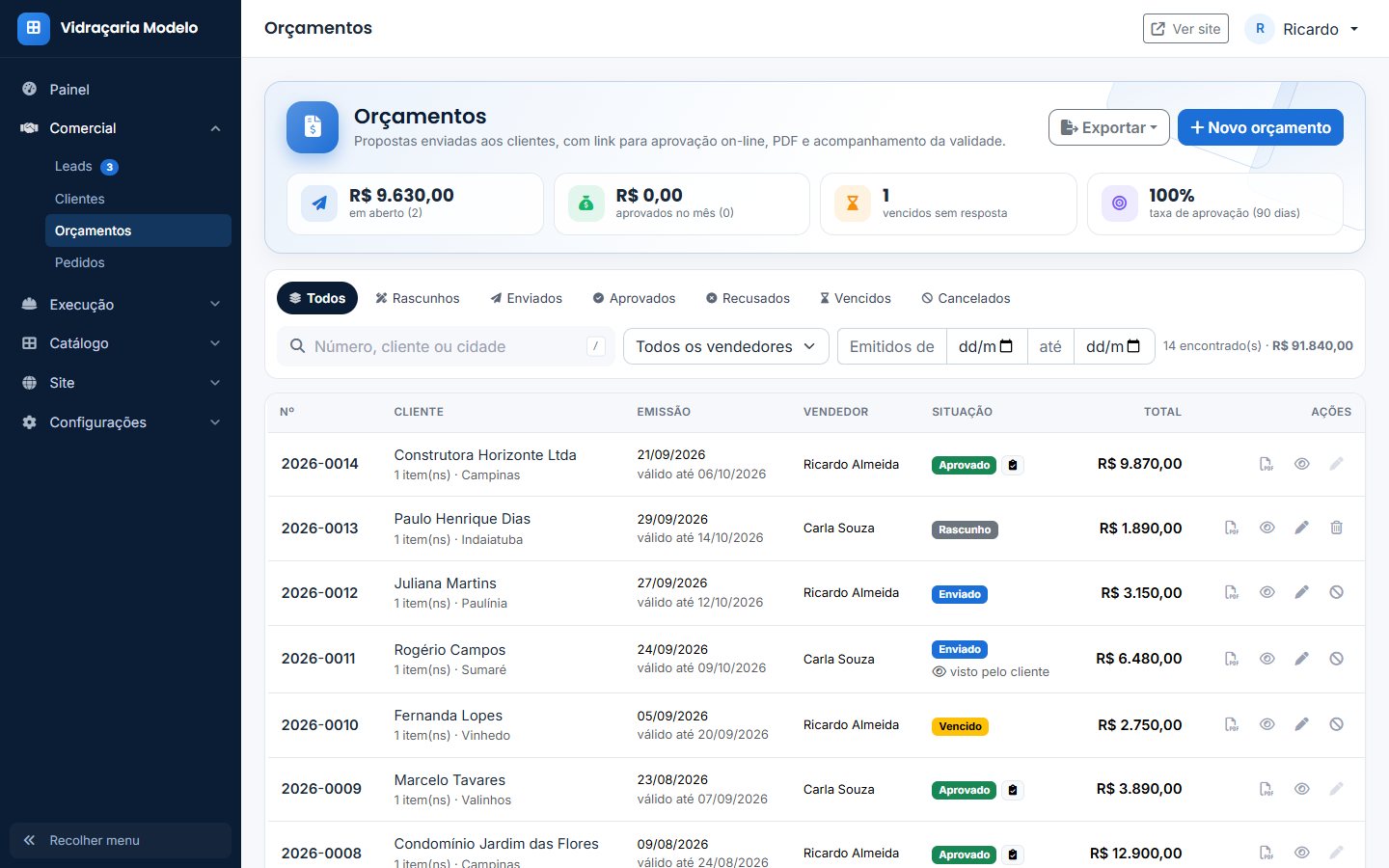This screenshot has width=1389, height=868.
Task: Open Painel in sidebar
Action: point(121,89)
